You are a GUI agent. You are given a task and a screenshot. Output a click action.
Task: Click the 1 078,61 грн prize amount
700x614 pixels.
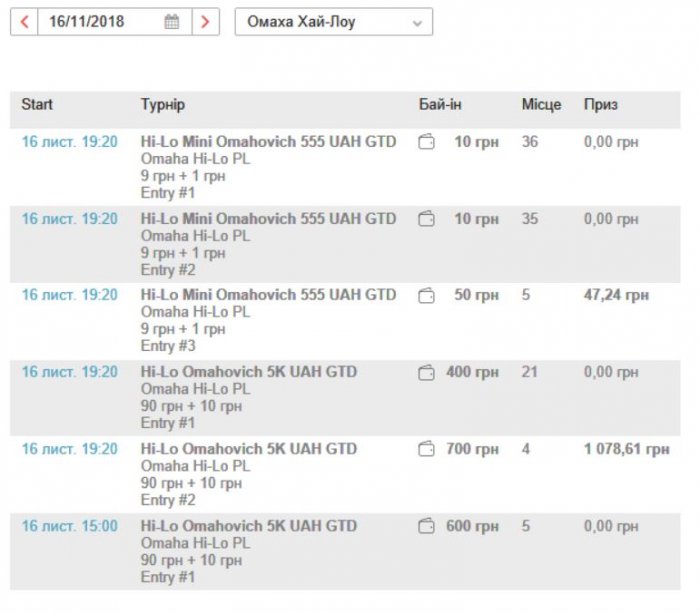626,449
